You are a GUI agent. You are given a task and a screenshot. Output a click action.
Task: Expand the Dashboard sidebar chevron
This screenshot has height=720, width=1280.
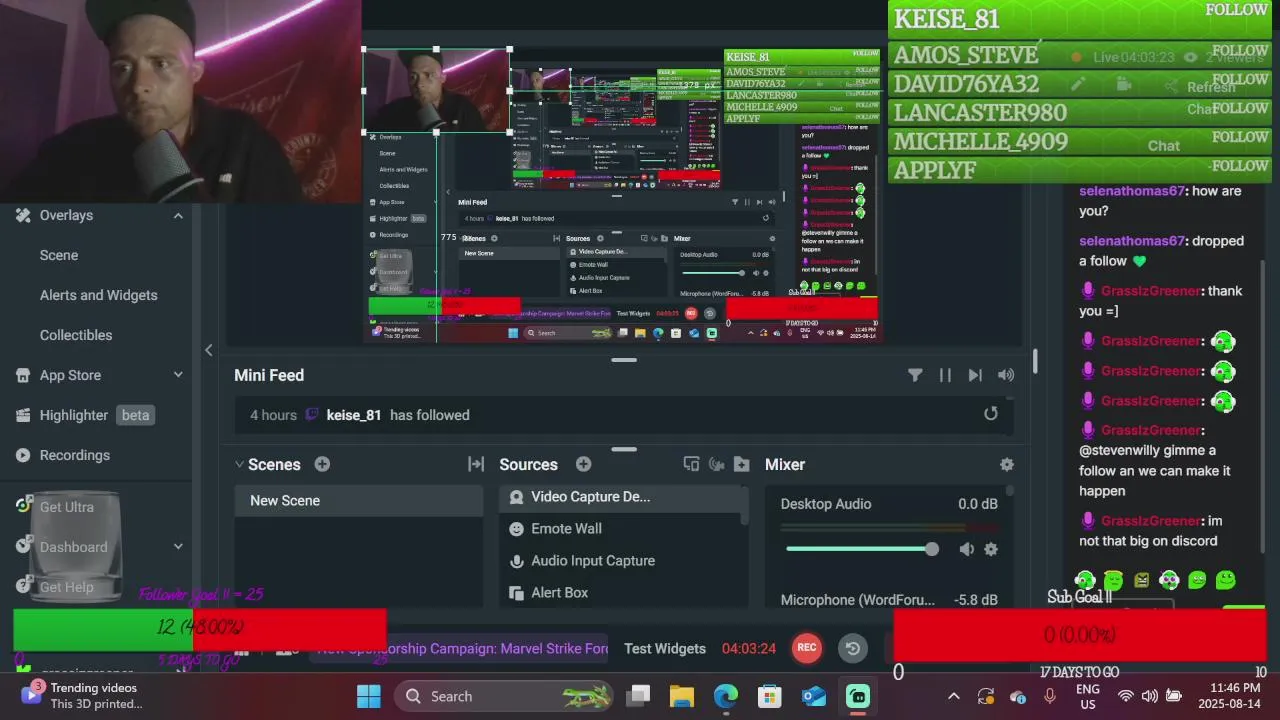tap(178, 547)
